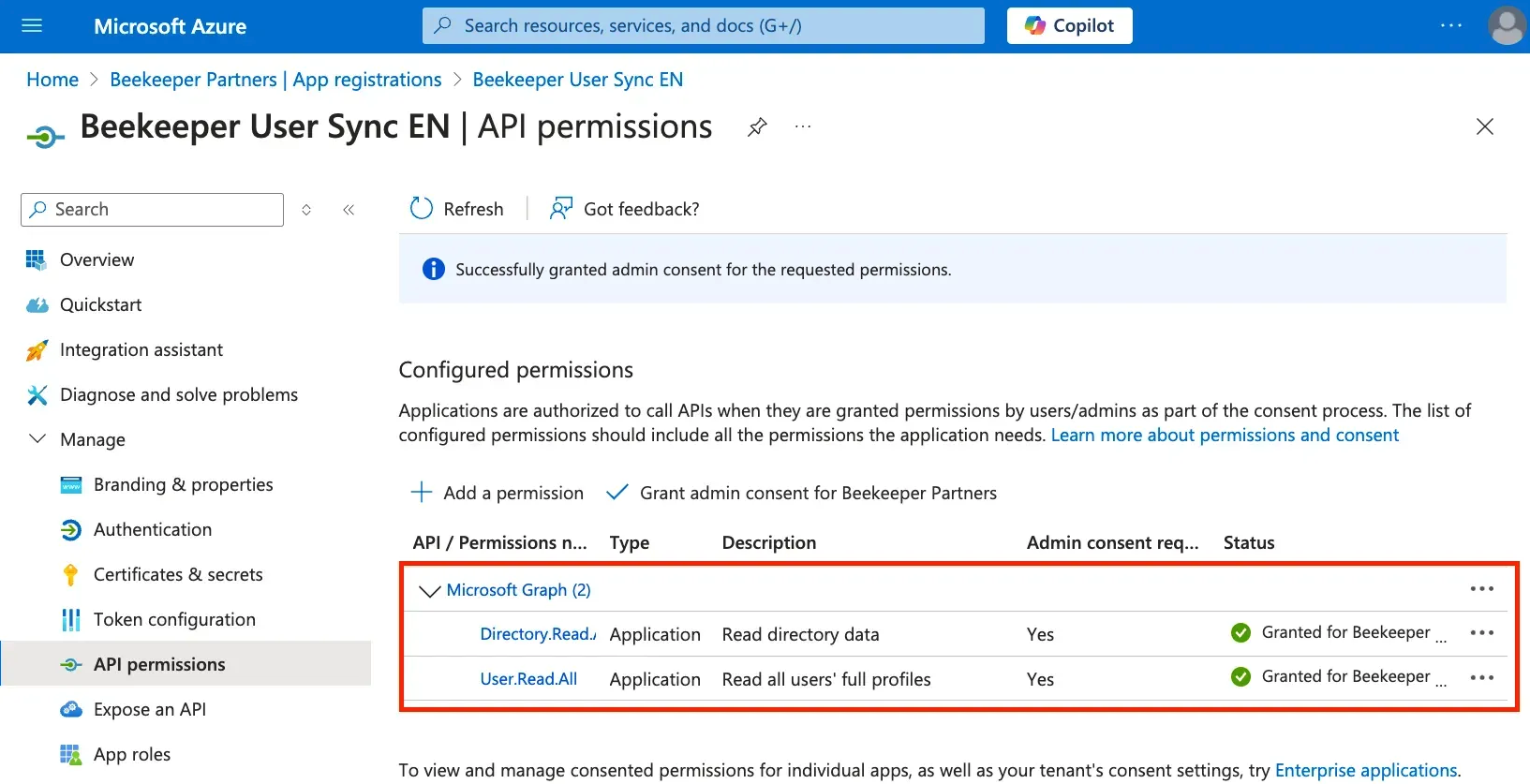Click the Authentication arrow icon
1530x784 pixels.
point(71,530)
